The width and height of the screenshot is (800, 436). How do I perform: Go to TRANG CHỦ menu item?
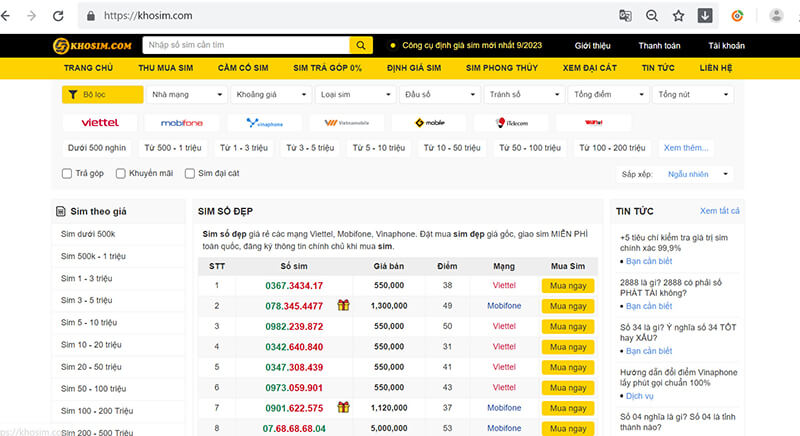click(88, 68)
